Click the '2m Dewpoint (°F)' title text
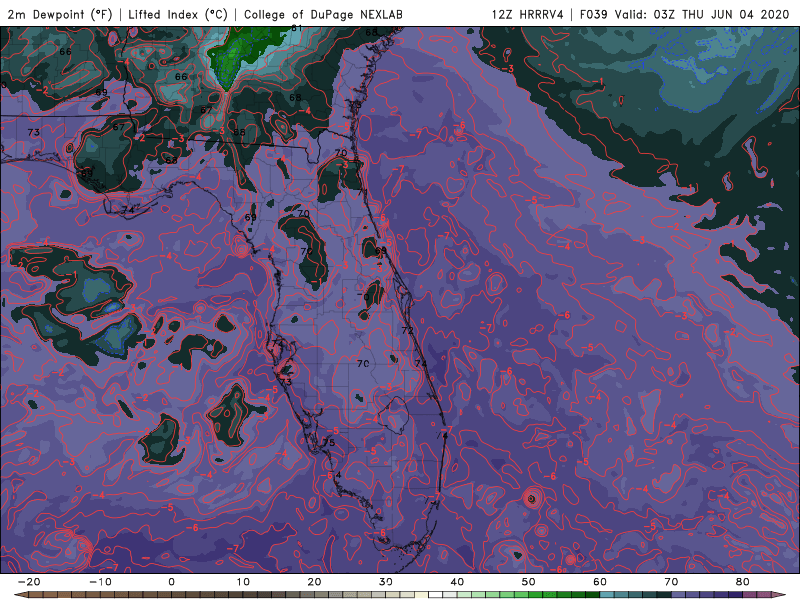This screenshot has width=800, height=600. (60, 15)
